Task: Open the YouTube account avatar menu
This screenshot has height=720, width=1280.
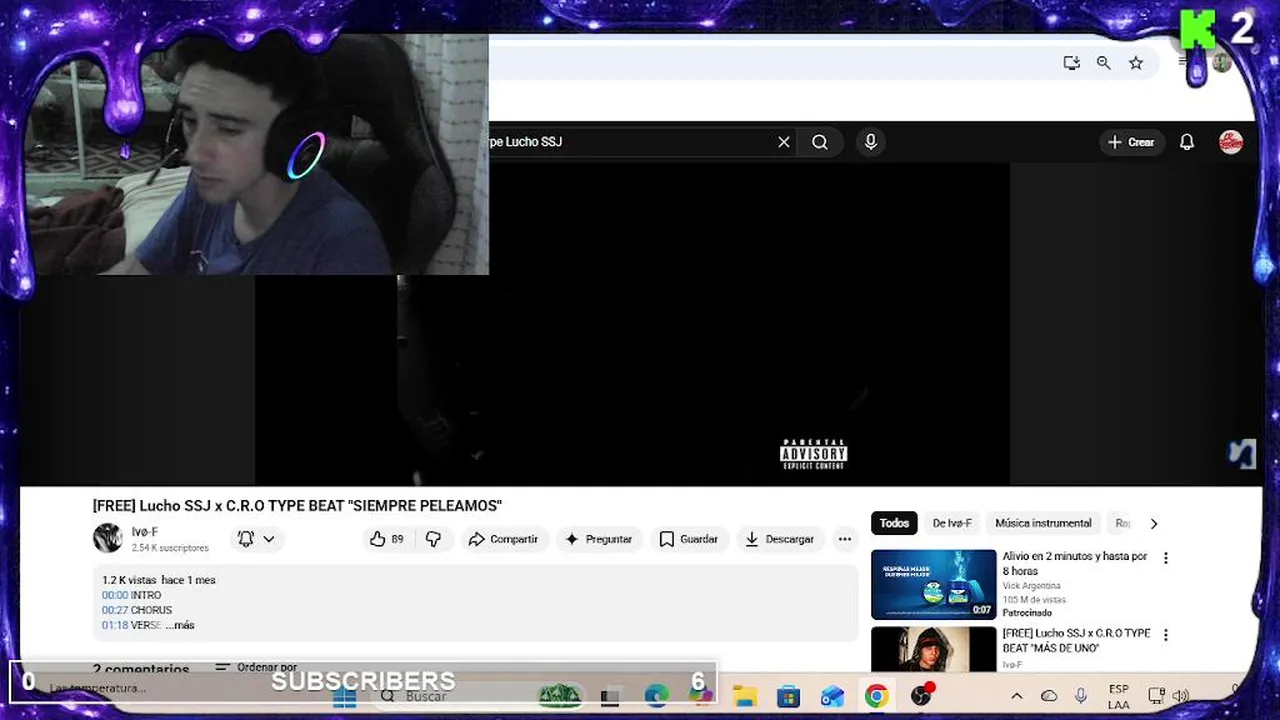Action: pyautogui.click(x=1231, y=142)
